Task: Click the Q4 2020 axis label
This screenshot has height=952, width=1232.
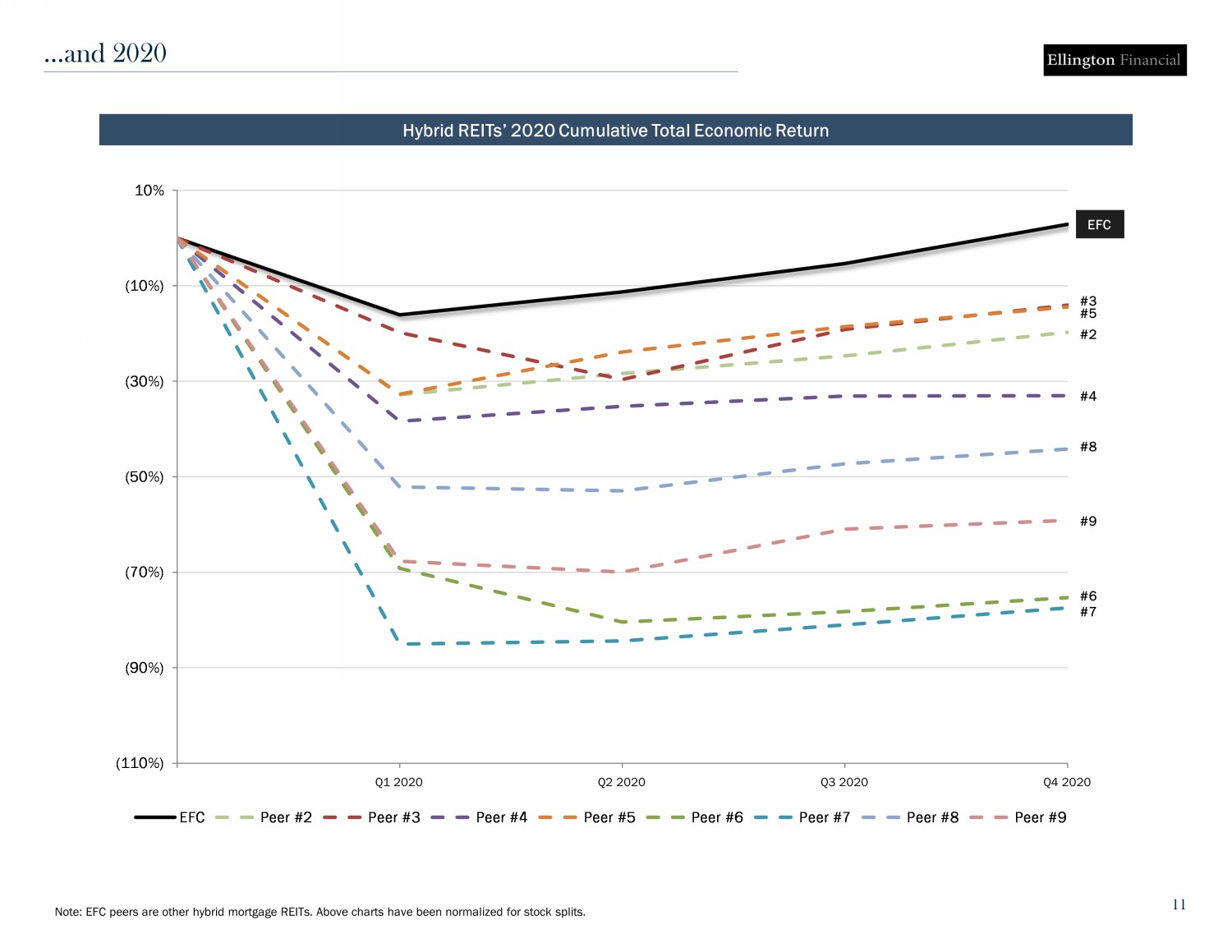Action: pos(1067,782)
